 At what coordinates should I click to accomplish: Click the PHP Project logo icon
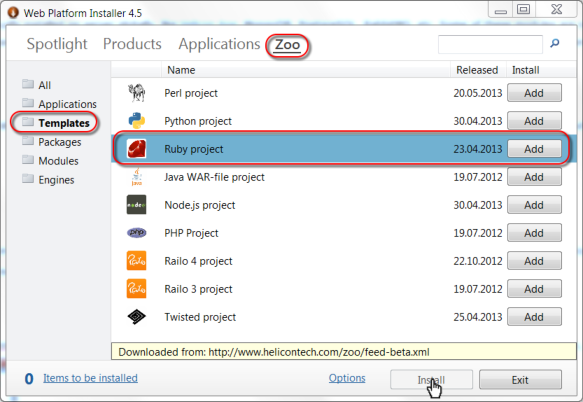click(x=136, y=233)
